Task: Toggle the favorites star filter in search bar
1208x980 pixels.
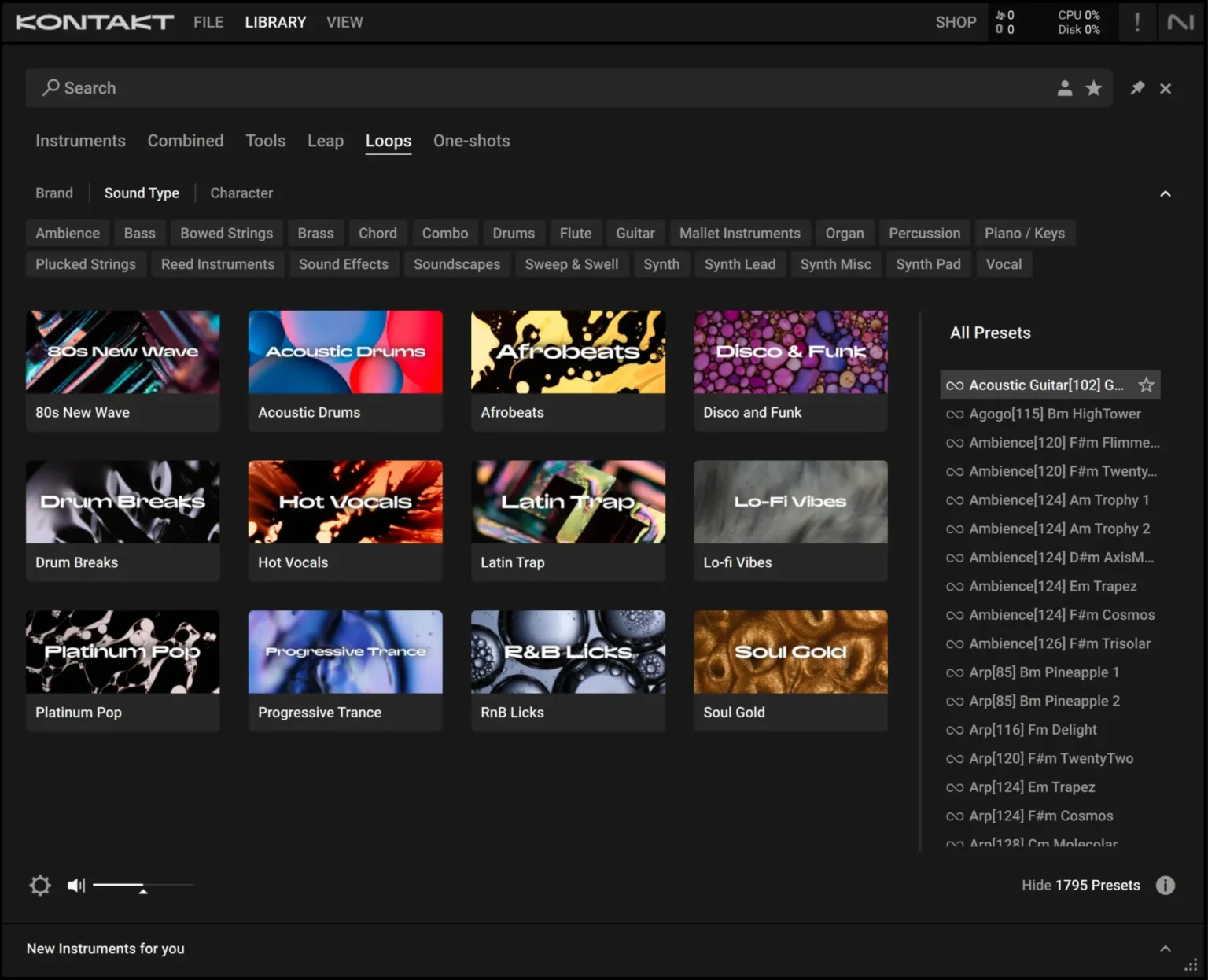Action: [1093, 88]
